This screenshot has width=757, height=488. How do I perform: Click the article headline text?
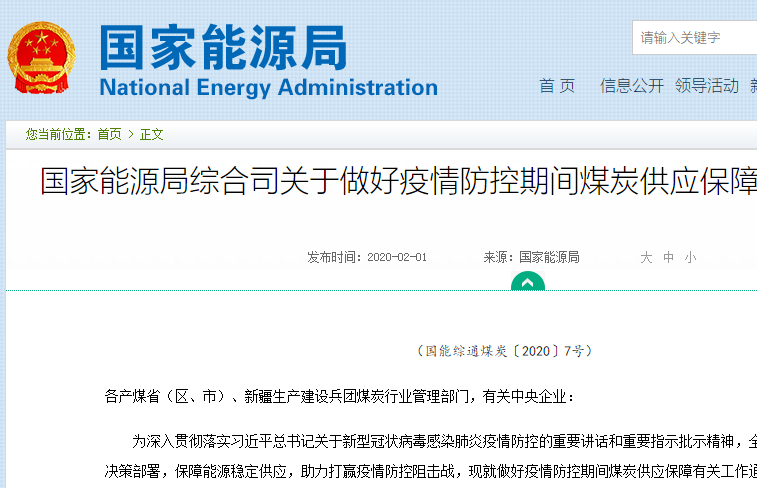tap(398, 181)
